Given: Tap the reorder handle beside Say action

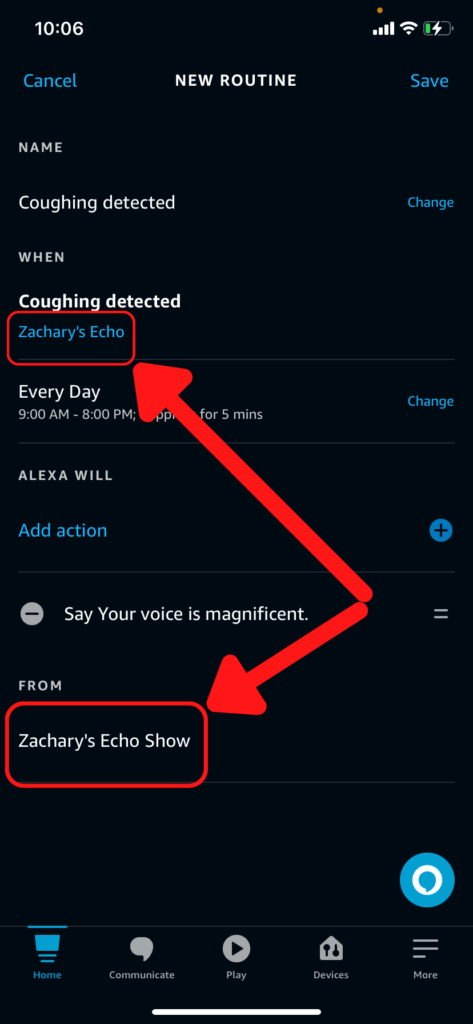Looking at the screenshot, I should (x=441, y=614).
